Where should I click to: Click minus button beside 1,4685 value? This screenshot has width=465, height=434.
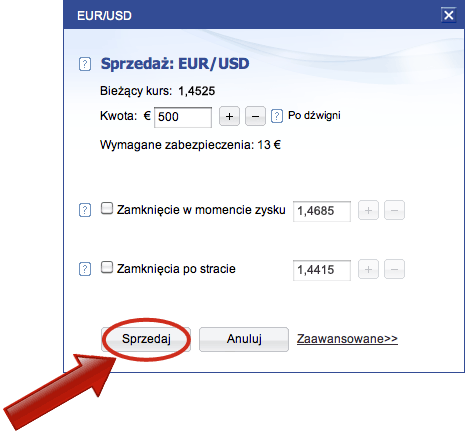(394, 210)
